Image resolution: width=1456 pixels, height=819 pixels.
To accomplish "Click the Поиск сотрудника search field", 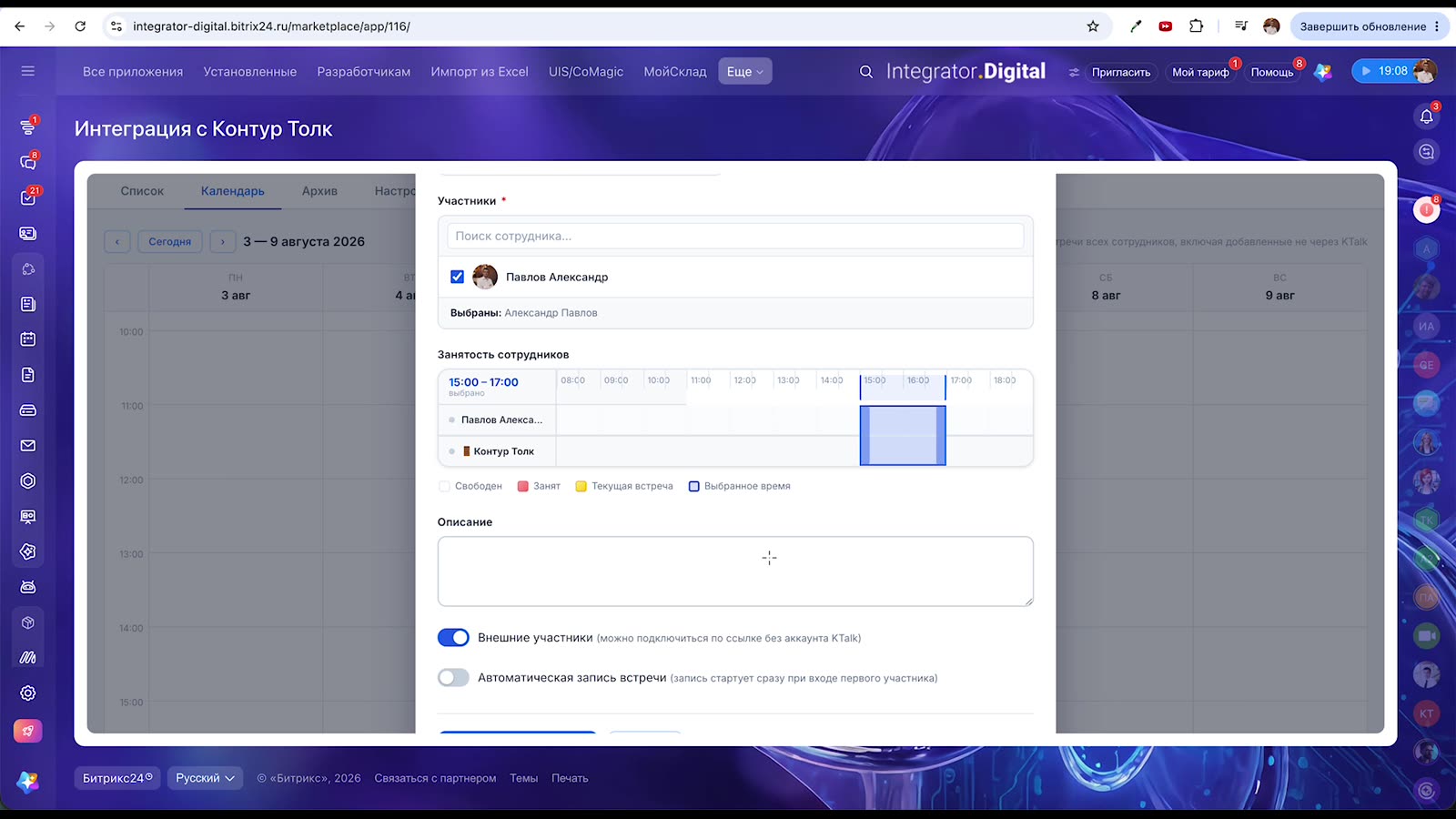I will pos(735,236).
